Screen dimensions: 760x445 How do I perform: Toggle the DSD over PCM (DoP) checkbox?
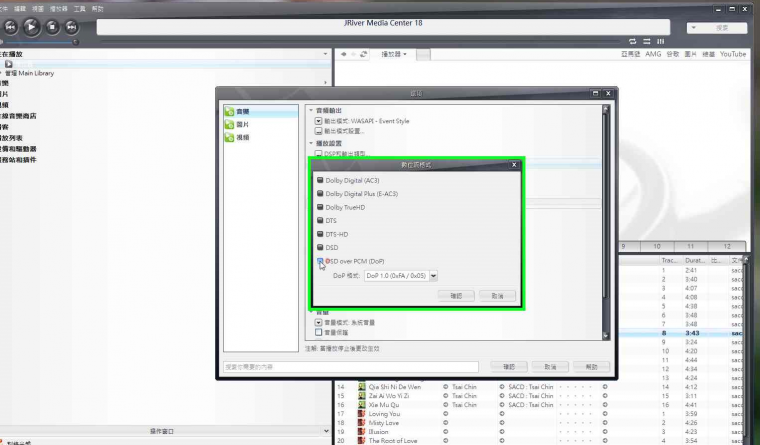click(x=320, y=261)
